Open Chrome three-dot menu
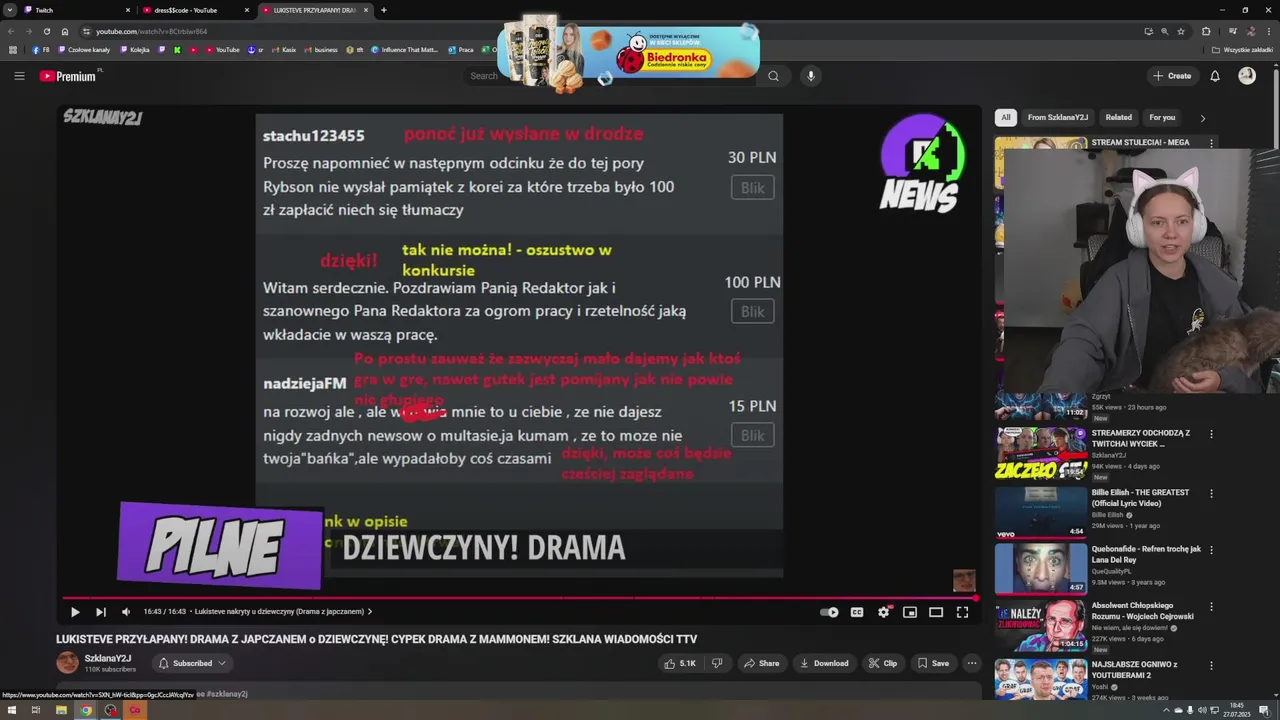Viewport: 1280px width, 720px height. click(x=1267, y=31)
